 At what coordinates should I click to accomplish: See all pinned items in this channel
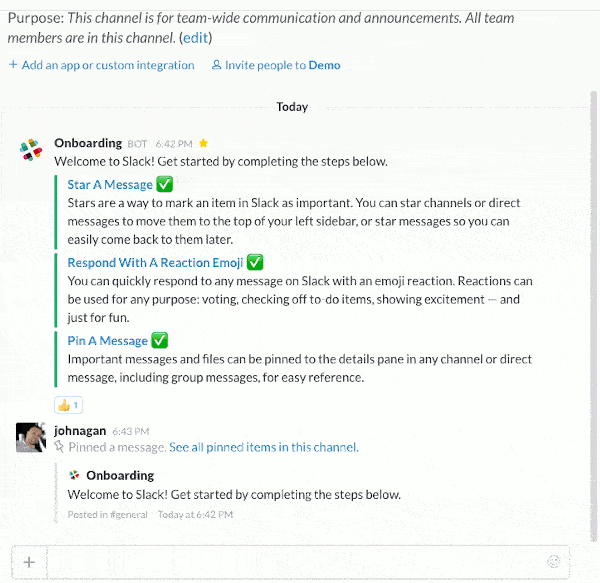click(264, 447)
